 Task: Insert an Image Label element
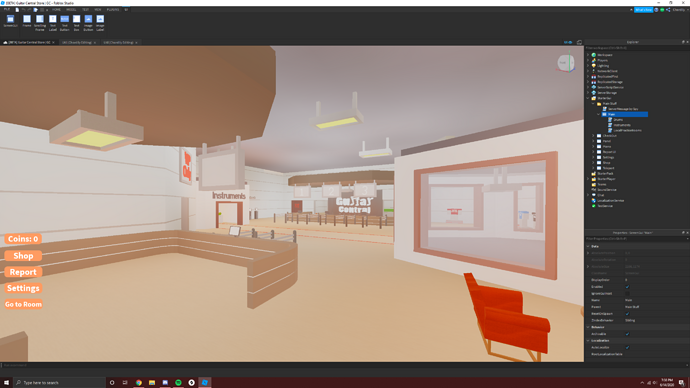click(x=100, y=22)
